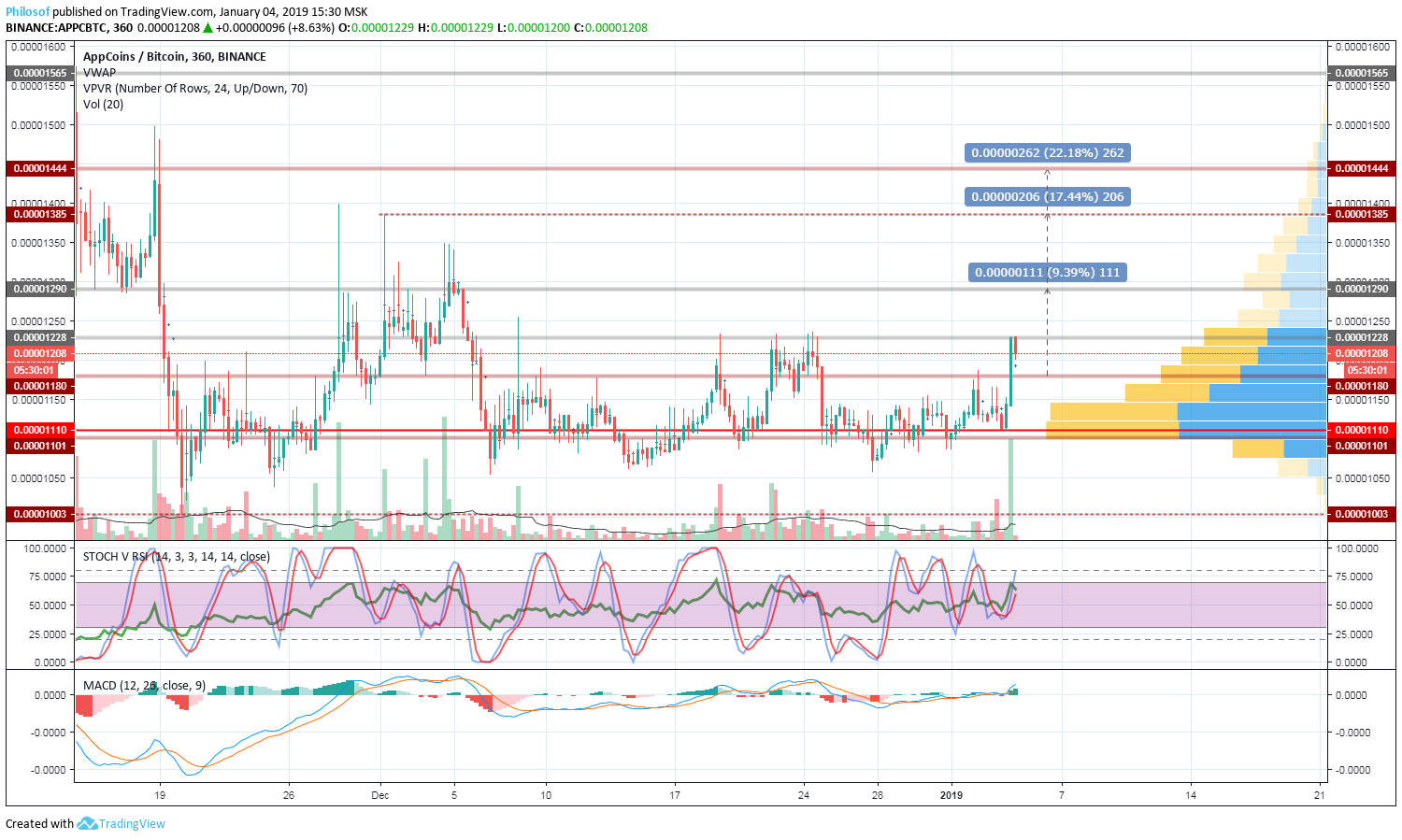Click the AppCoins / Bitcoin, 360, BINANCE title
This screenshot has height=840, width=1402.
tap(175, 56)
